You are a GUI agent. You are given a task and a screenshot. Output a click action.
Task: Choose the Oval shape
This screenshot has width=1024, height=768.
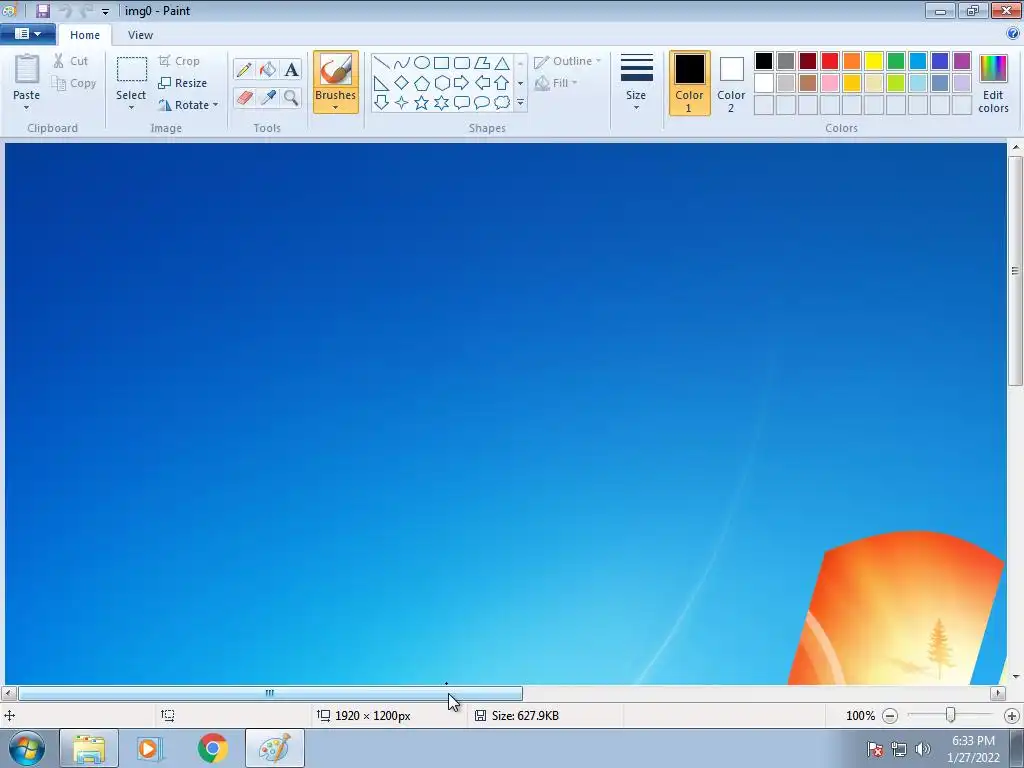[x=422, y=63]
